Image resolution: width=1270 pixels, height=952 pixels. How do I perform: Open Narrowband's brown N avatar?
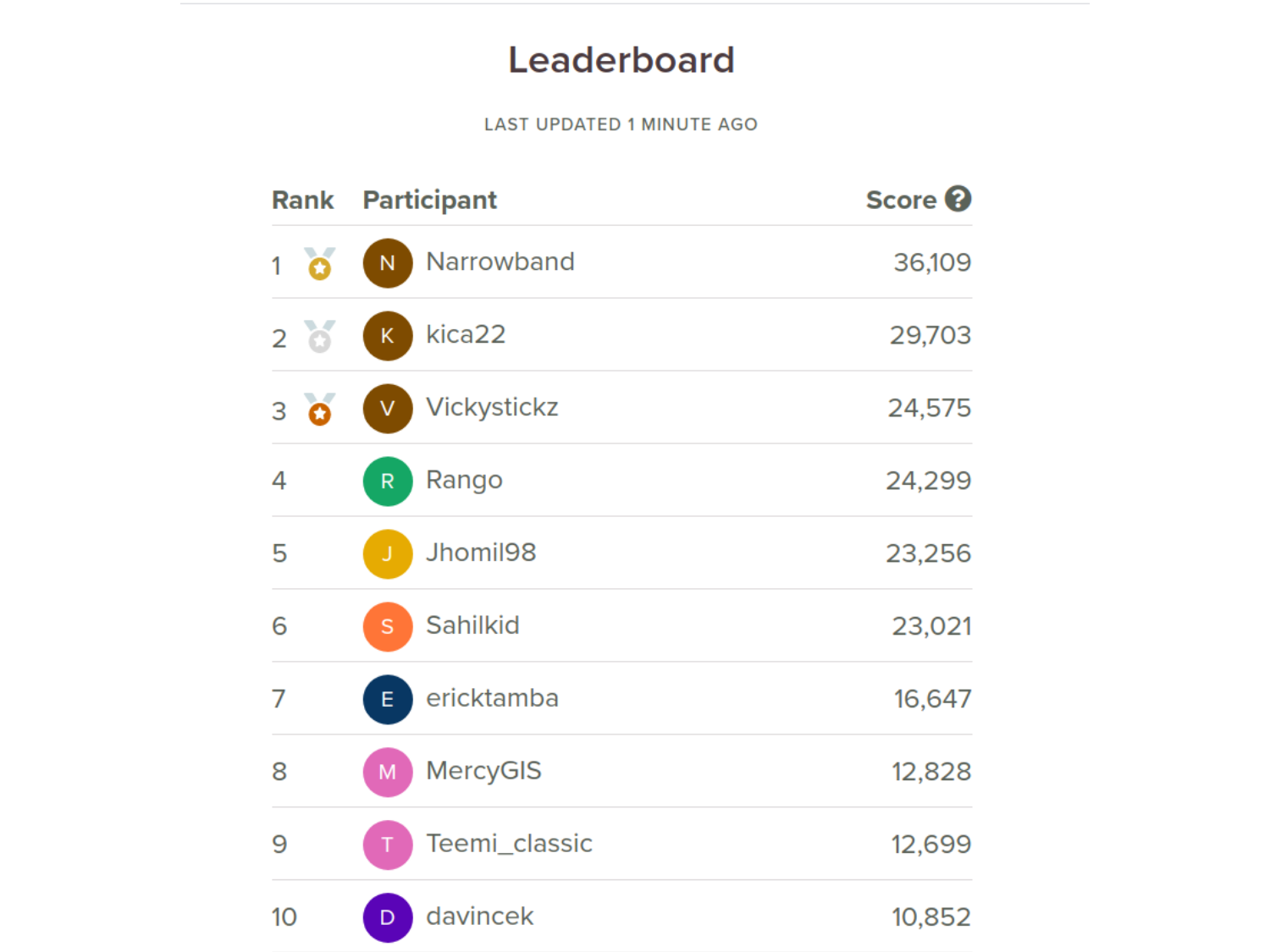click(x=388, y=263)
